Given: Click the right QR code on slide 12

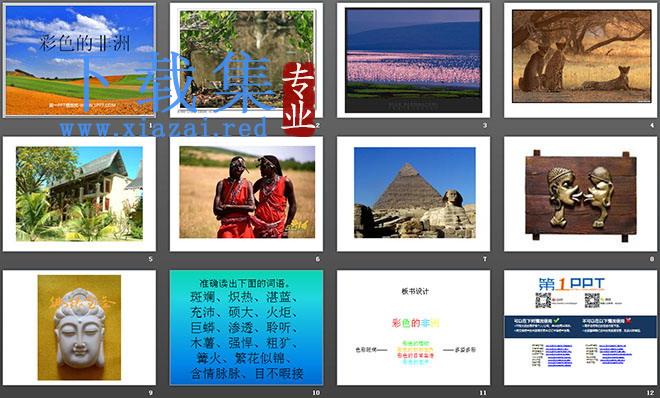Looking at the screenshot, I should point(592,300).
